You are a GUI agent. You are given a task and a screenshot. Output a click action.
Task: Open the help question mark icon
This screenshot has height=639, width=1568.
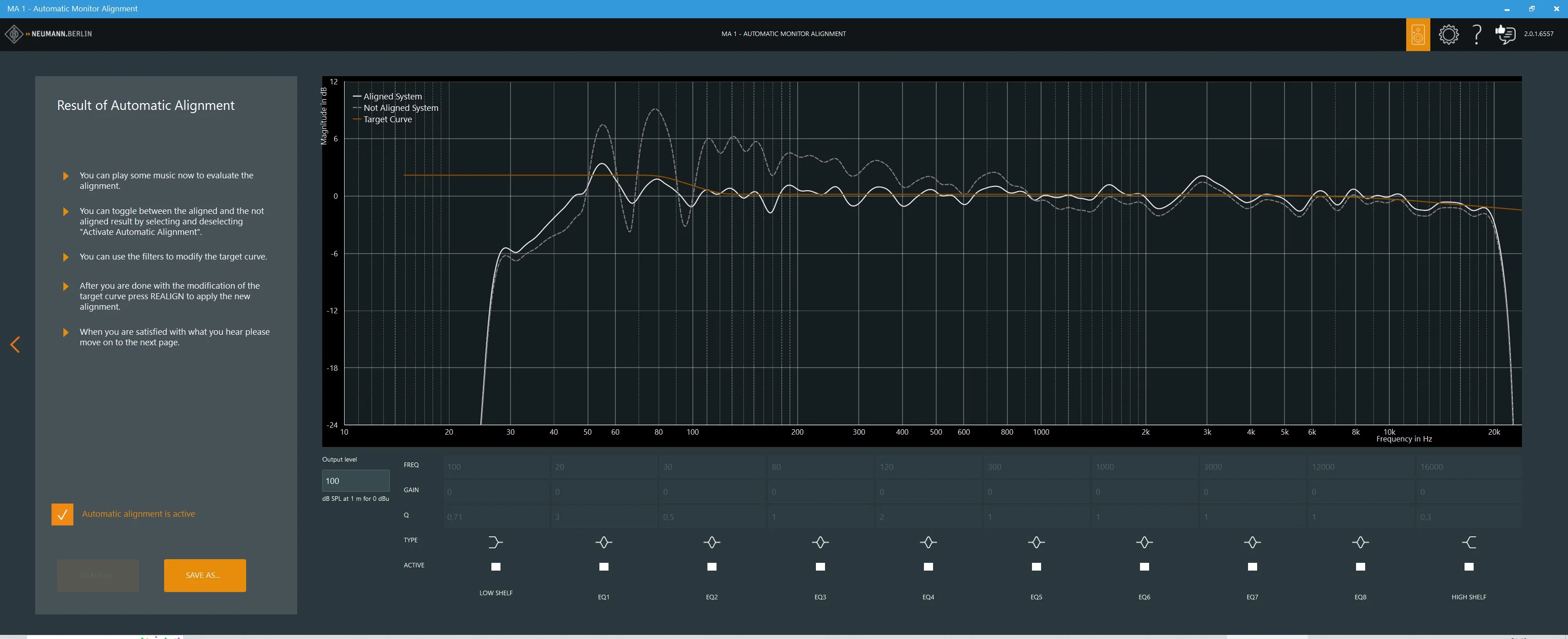point(1477,34)
